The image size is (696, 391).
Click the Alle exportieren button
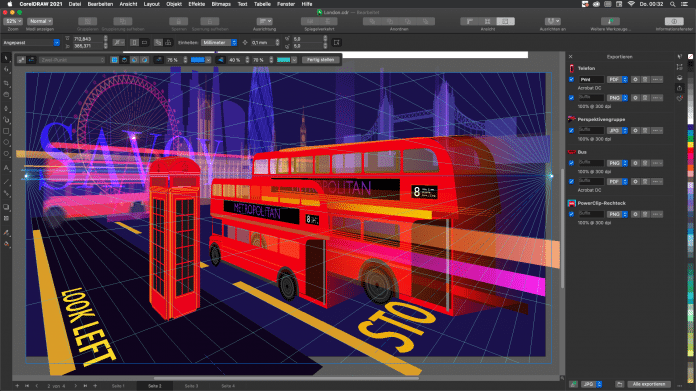(649, 384)
